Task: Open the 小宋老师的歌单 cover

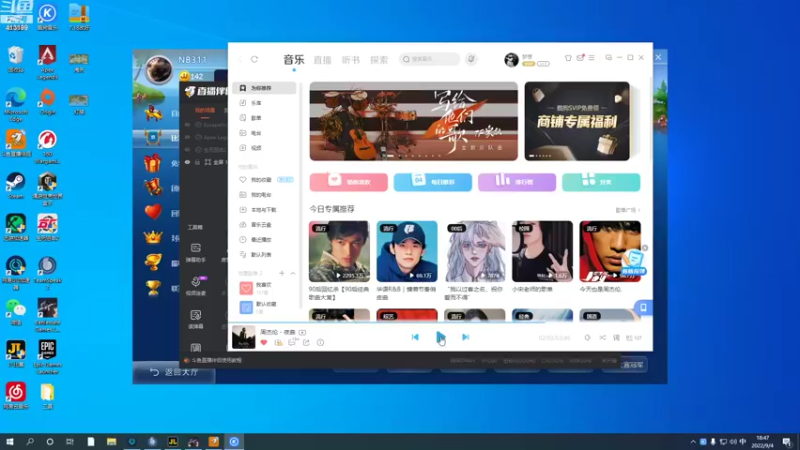Action: click(542, 251)
